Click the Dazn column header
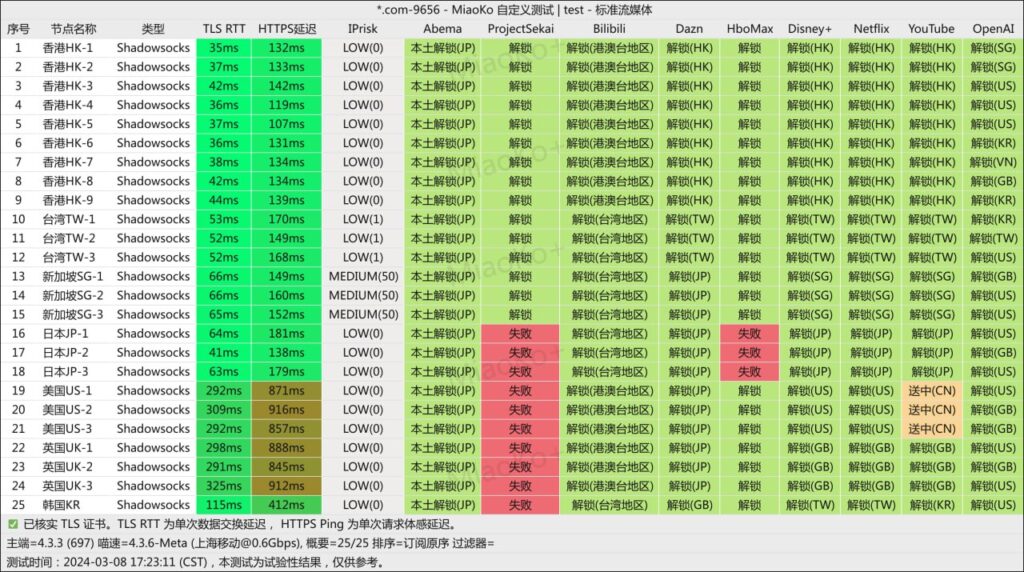The width and height of the screenshot is (1024, 572). pos(689,29)
